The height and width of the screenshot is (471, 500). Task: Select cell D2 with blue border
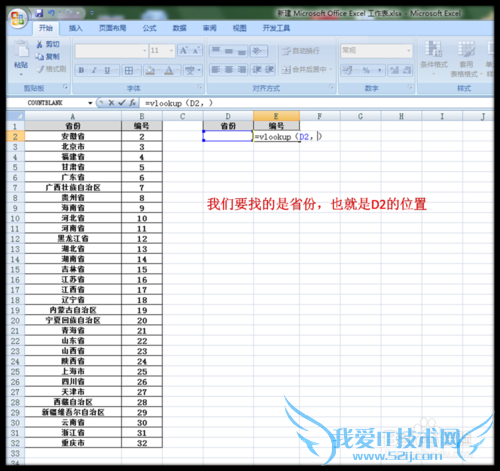point(228,136)
